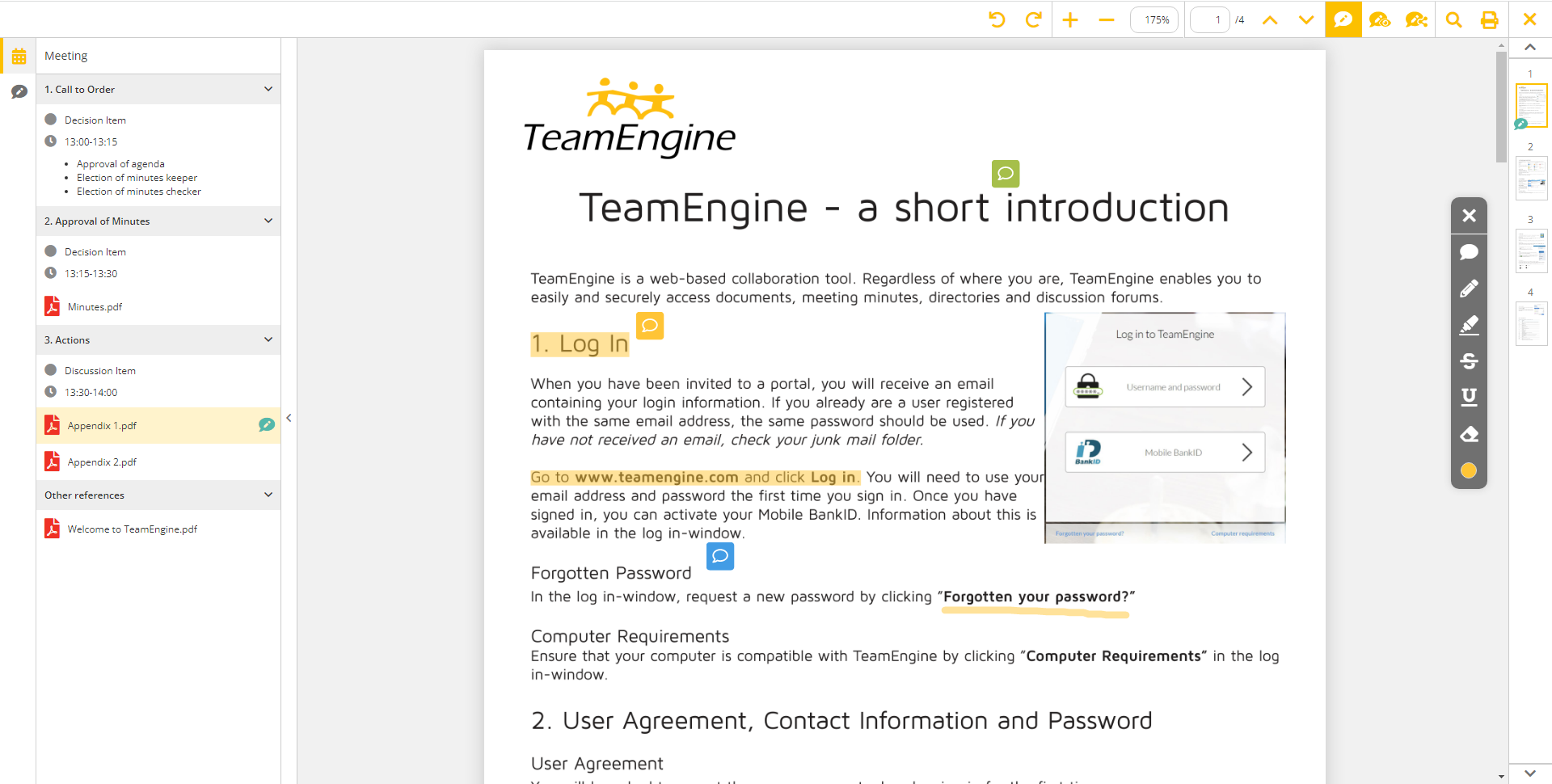Open the yellow comment beside Log In
1552x784 pixels.
pyautogui.click(x=650, y=326)
